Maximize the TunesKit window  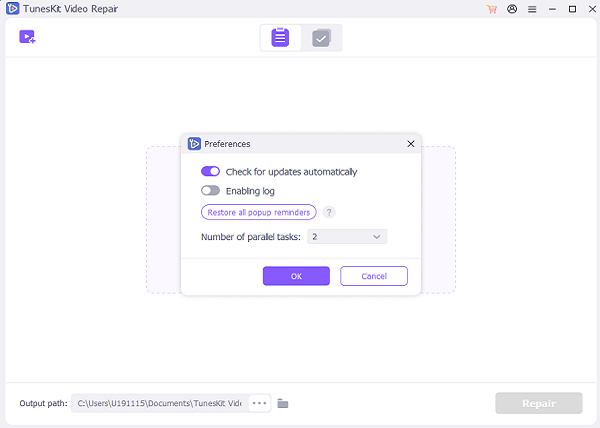pos(572,9)
